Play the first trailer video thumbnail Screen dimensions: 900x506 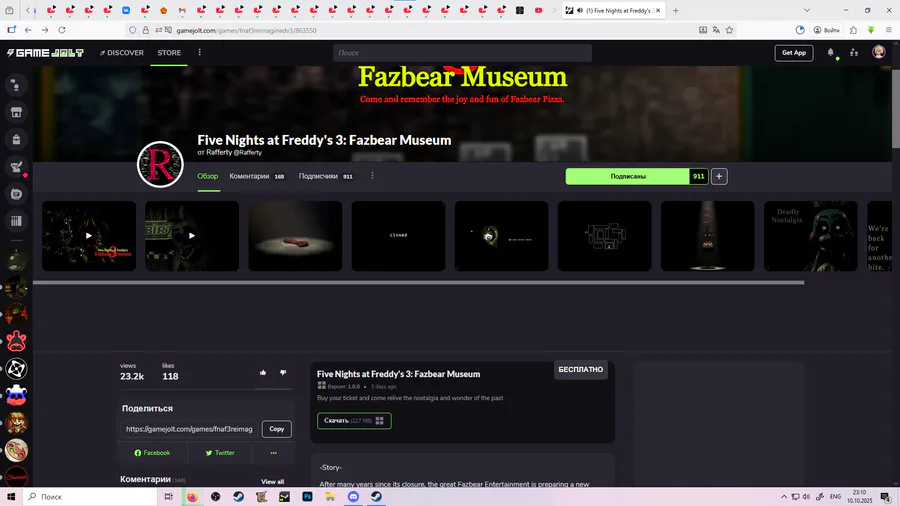[x=89, y=236]
